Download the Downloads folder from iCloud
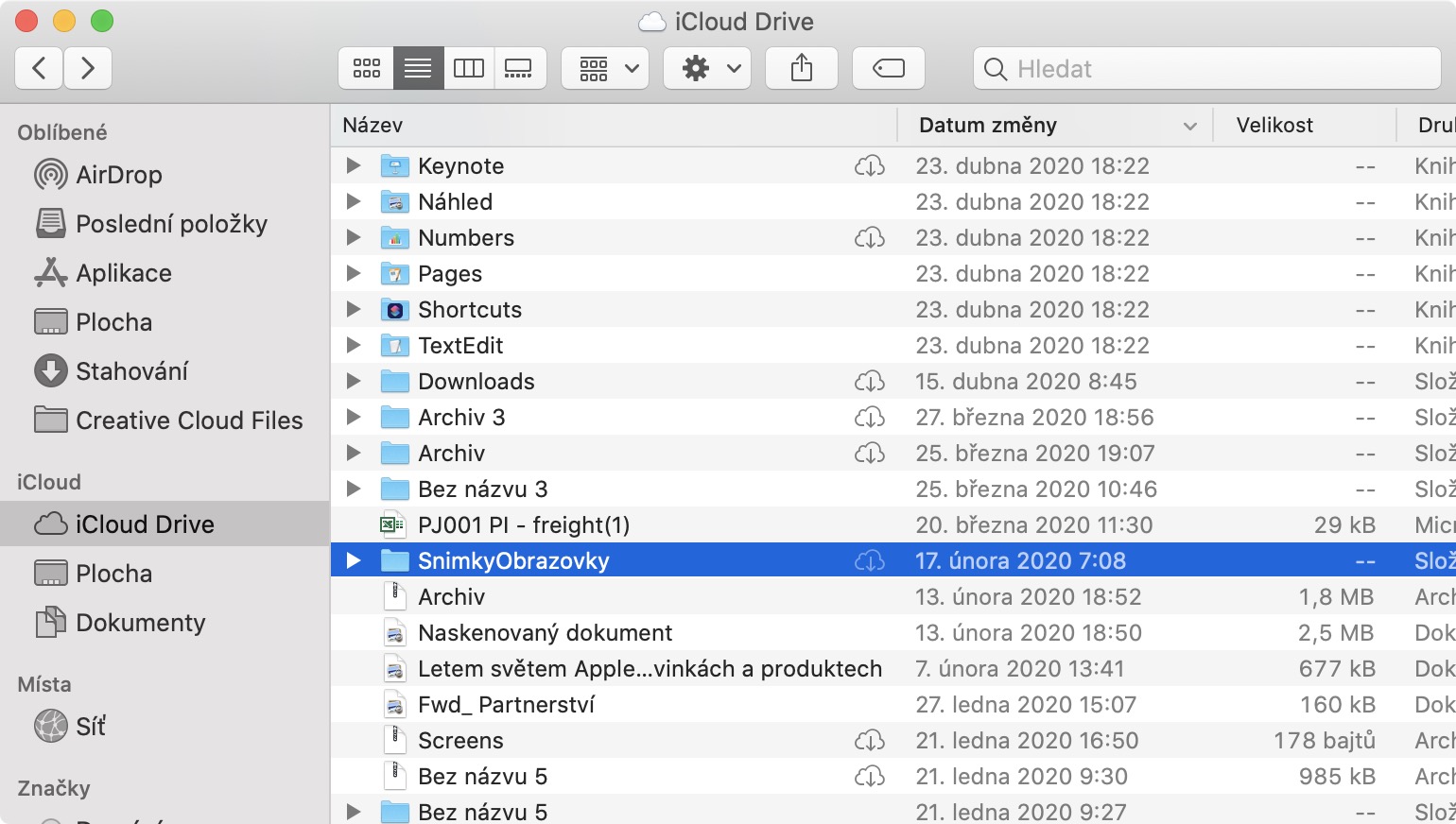1456x824 pixels. tap(870, 382)
